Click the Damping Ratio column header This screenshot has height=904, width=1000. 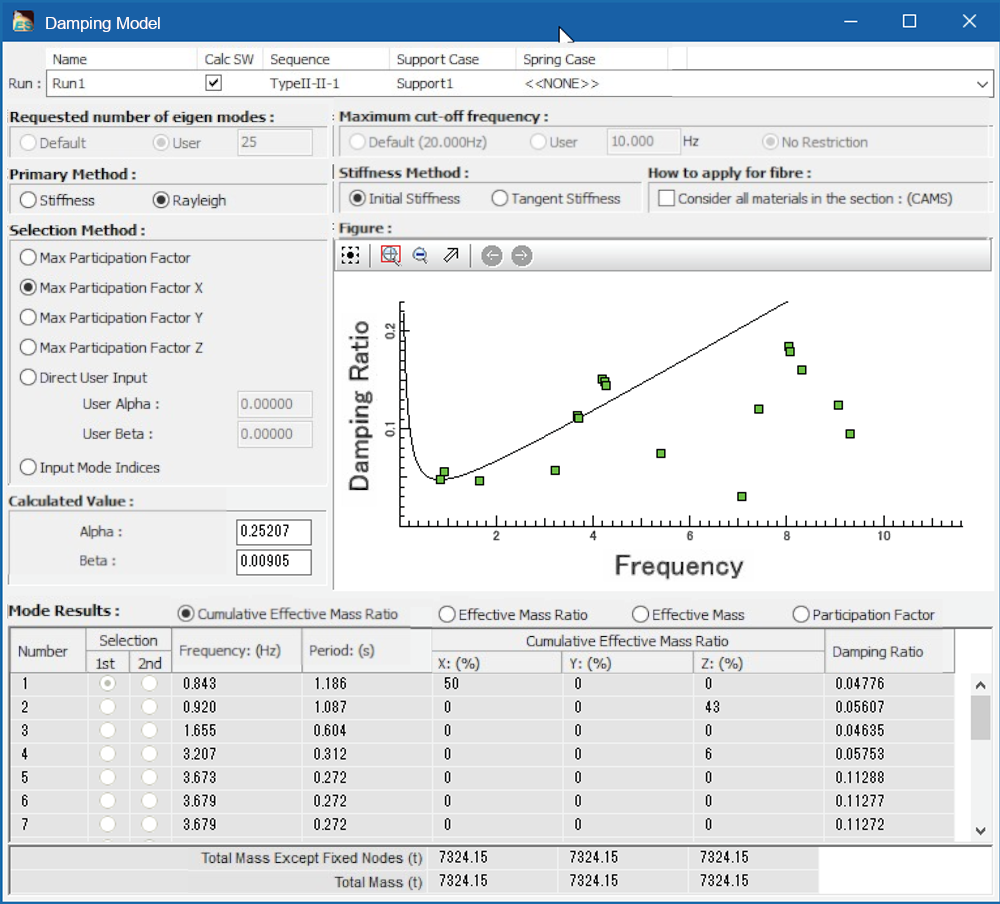[889, 651]
